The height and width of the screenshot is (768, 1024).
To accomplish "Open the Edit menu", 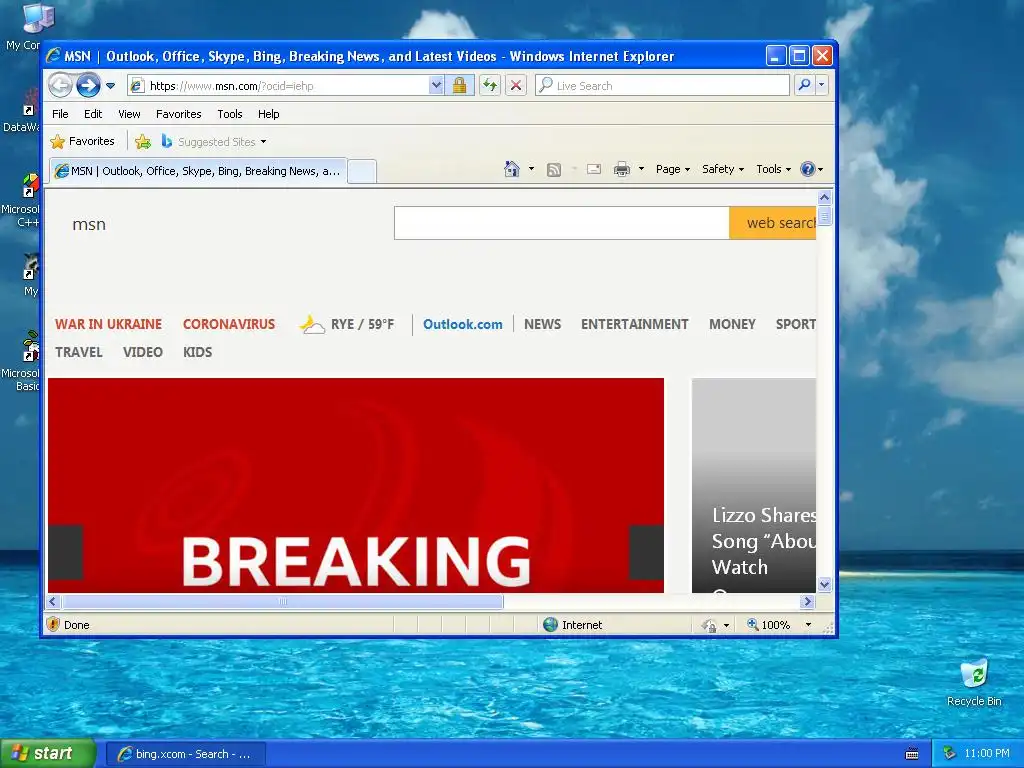I will (x=93, y=114).
